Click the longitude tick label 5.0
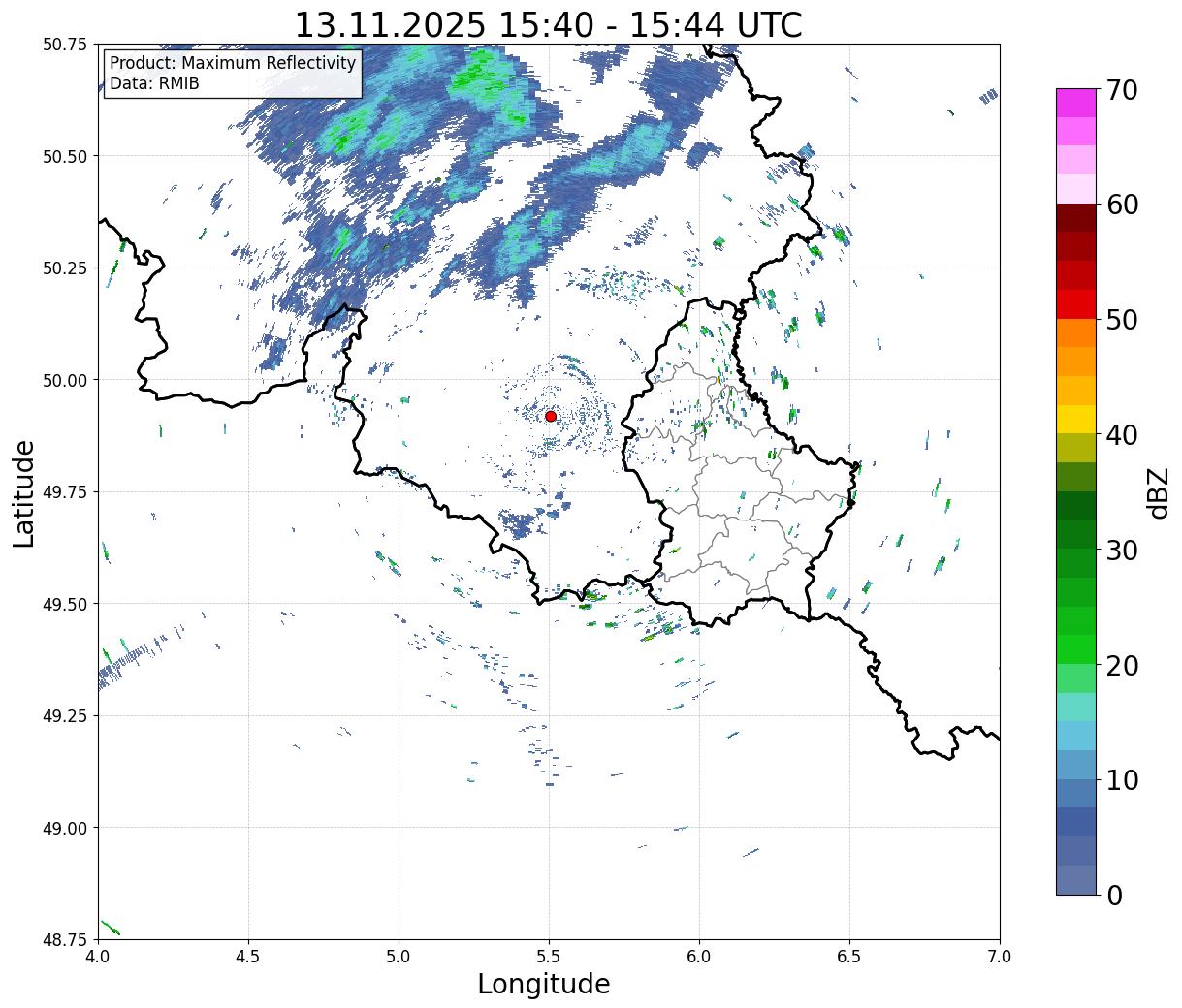1182x1008 pixels. [x=399, y=957]
